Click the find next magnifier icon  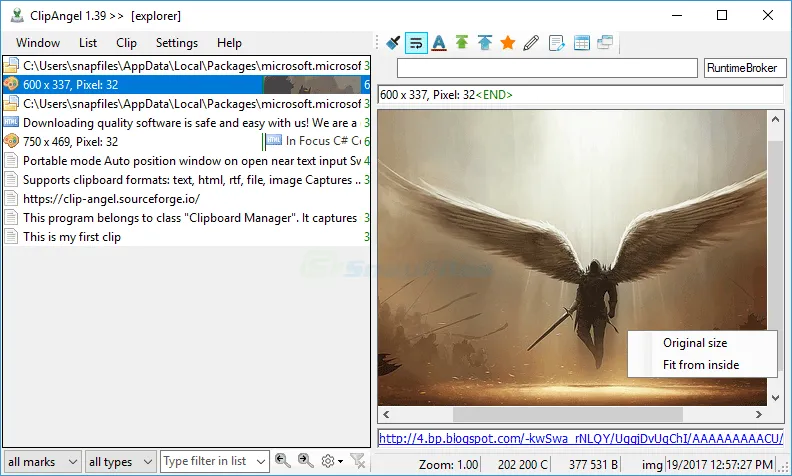[306, 460]
